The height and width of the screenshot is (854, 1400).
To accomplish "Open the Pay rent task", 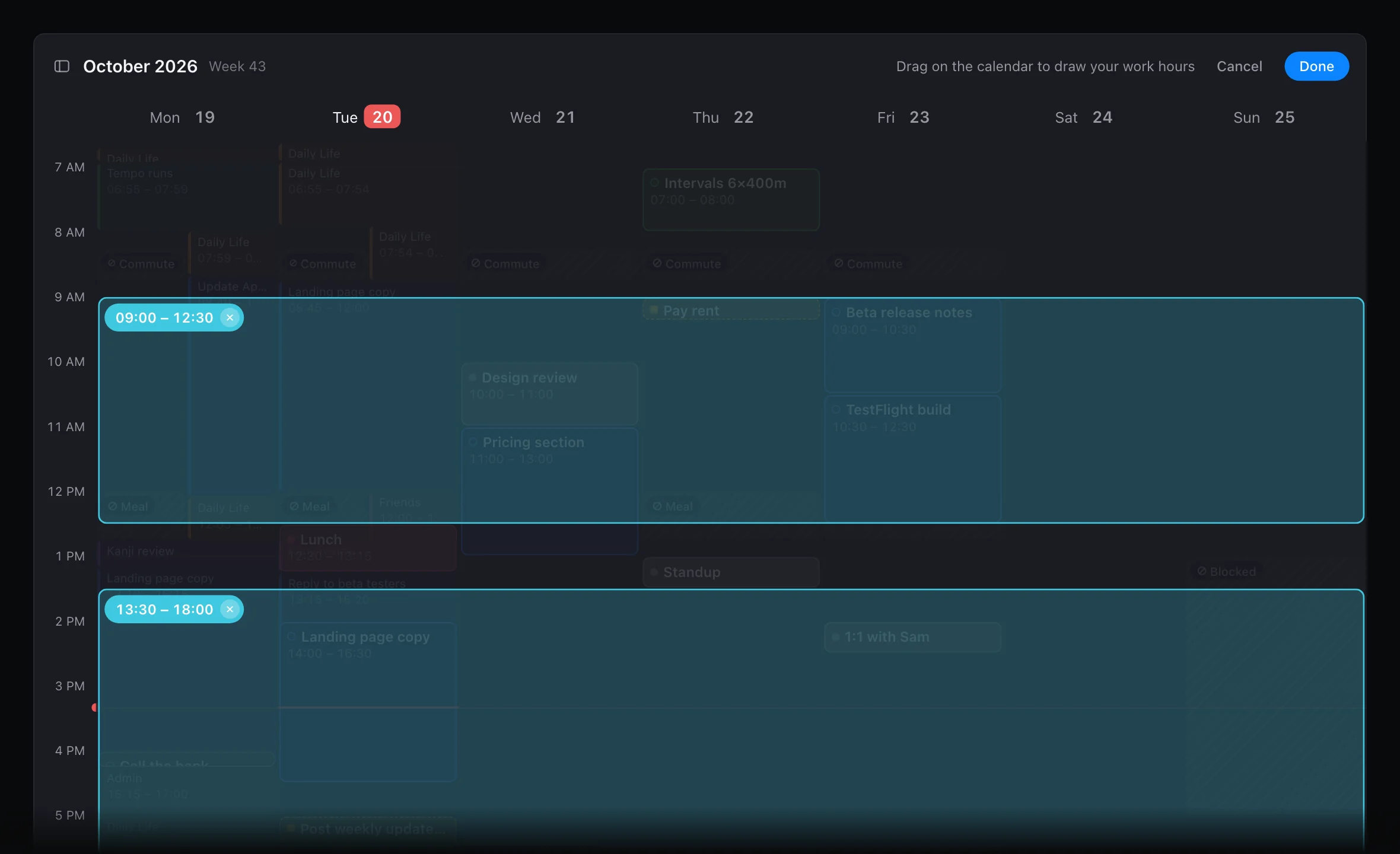I will click(731, 310).
